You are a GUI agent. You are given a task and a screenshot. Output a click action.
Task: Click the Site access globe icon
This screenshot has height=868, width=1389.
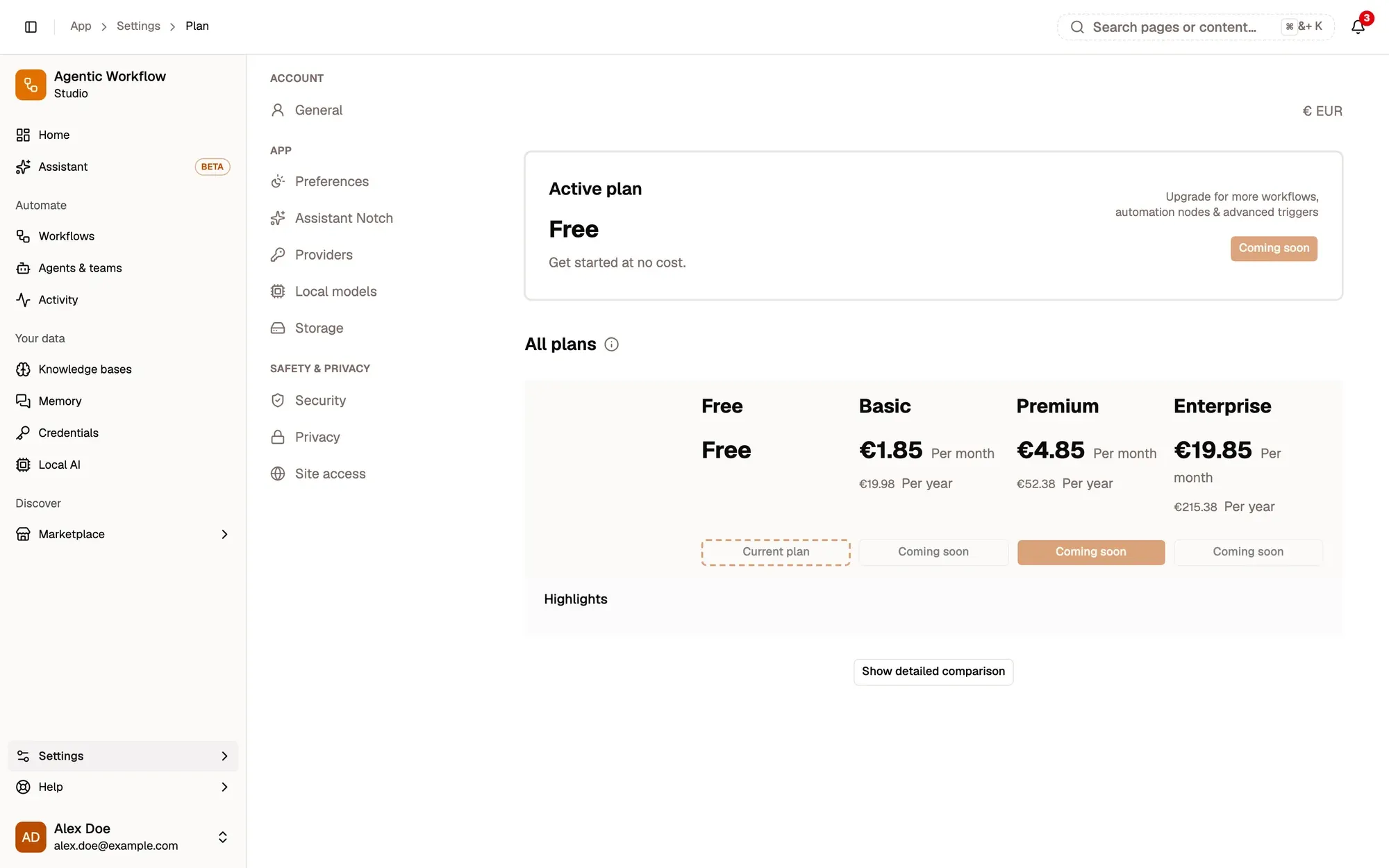[278, 474]
